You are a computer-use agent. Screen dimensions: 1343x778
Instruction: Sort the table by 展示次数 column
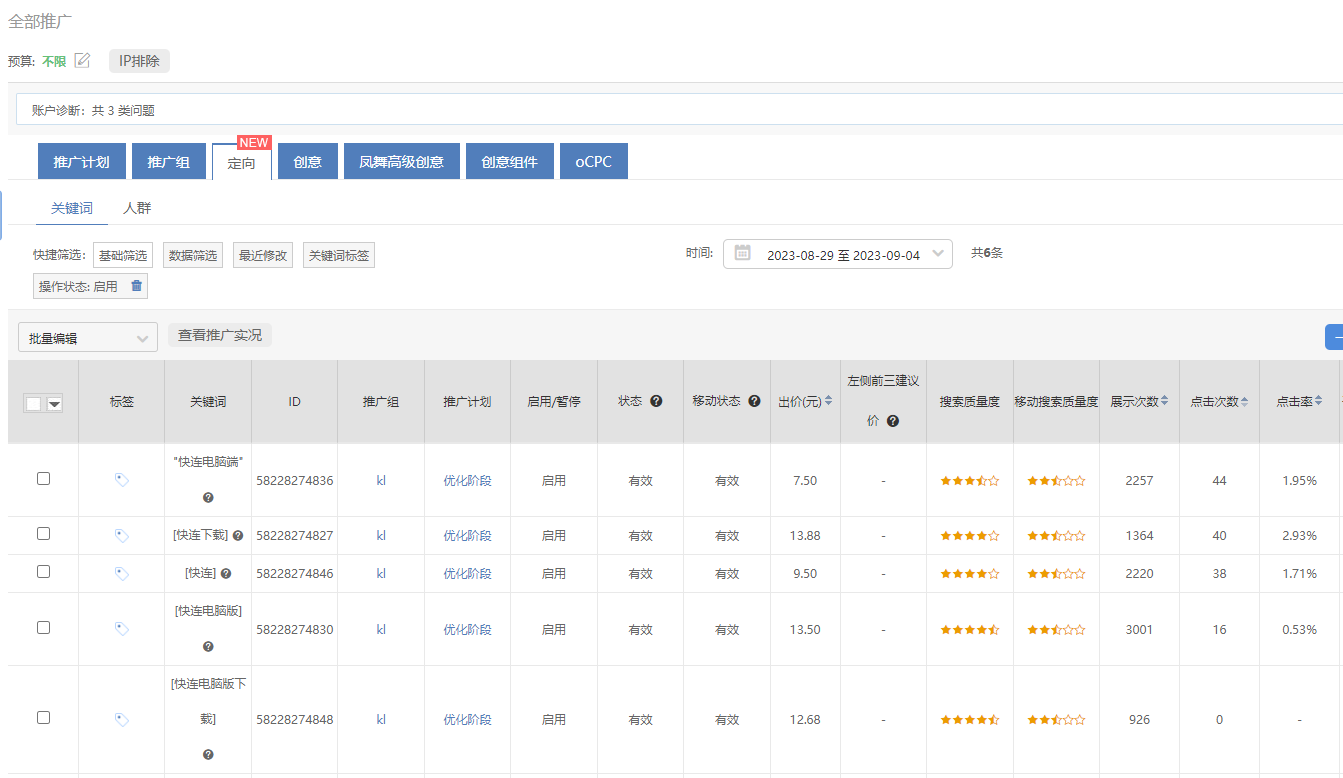tap(1164, 401)
